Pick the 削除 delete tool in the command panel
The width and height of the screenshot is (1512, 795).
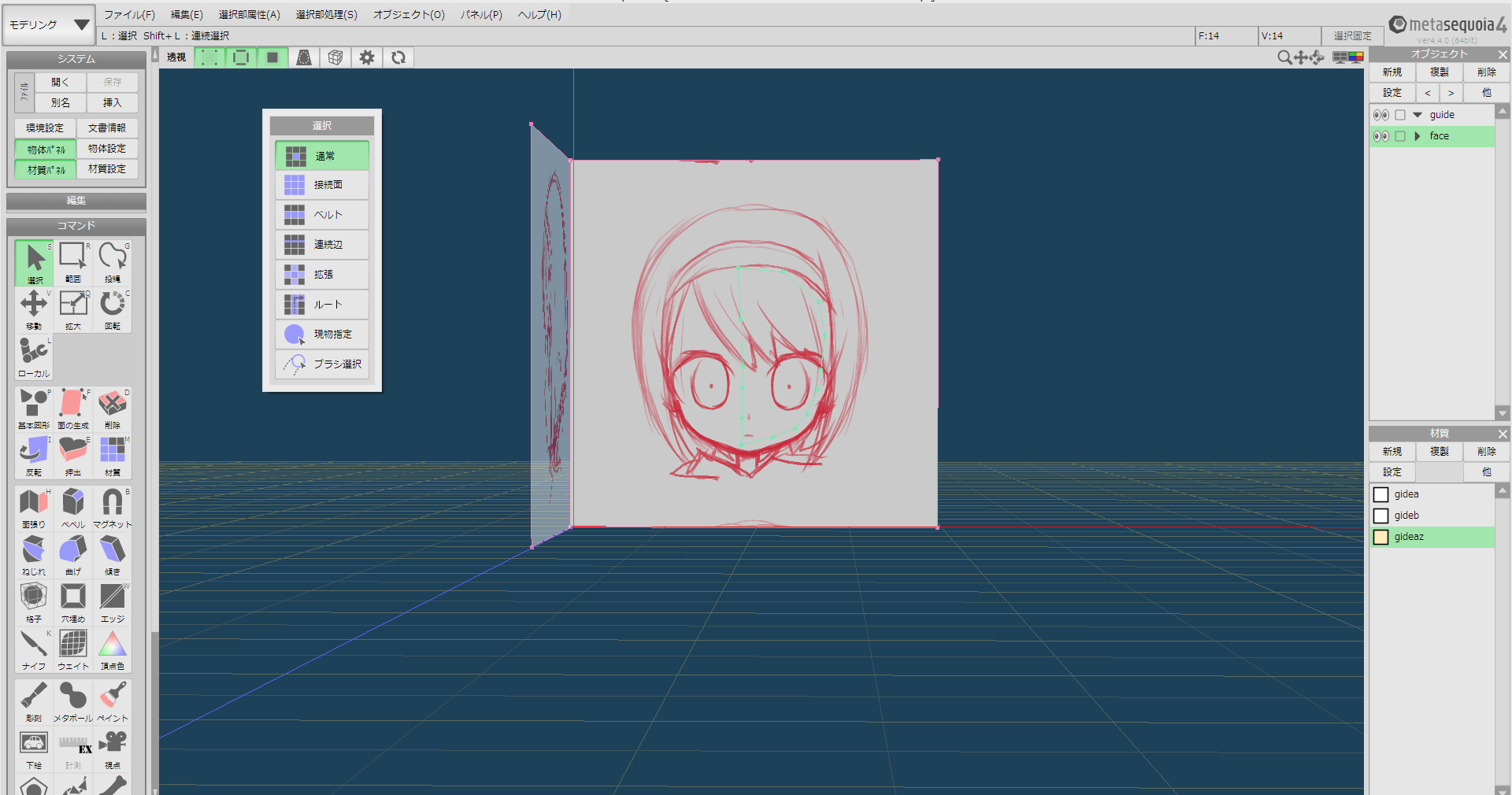click(113, 409)
